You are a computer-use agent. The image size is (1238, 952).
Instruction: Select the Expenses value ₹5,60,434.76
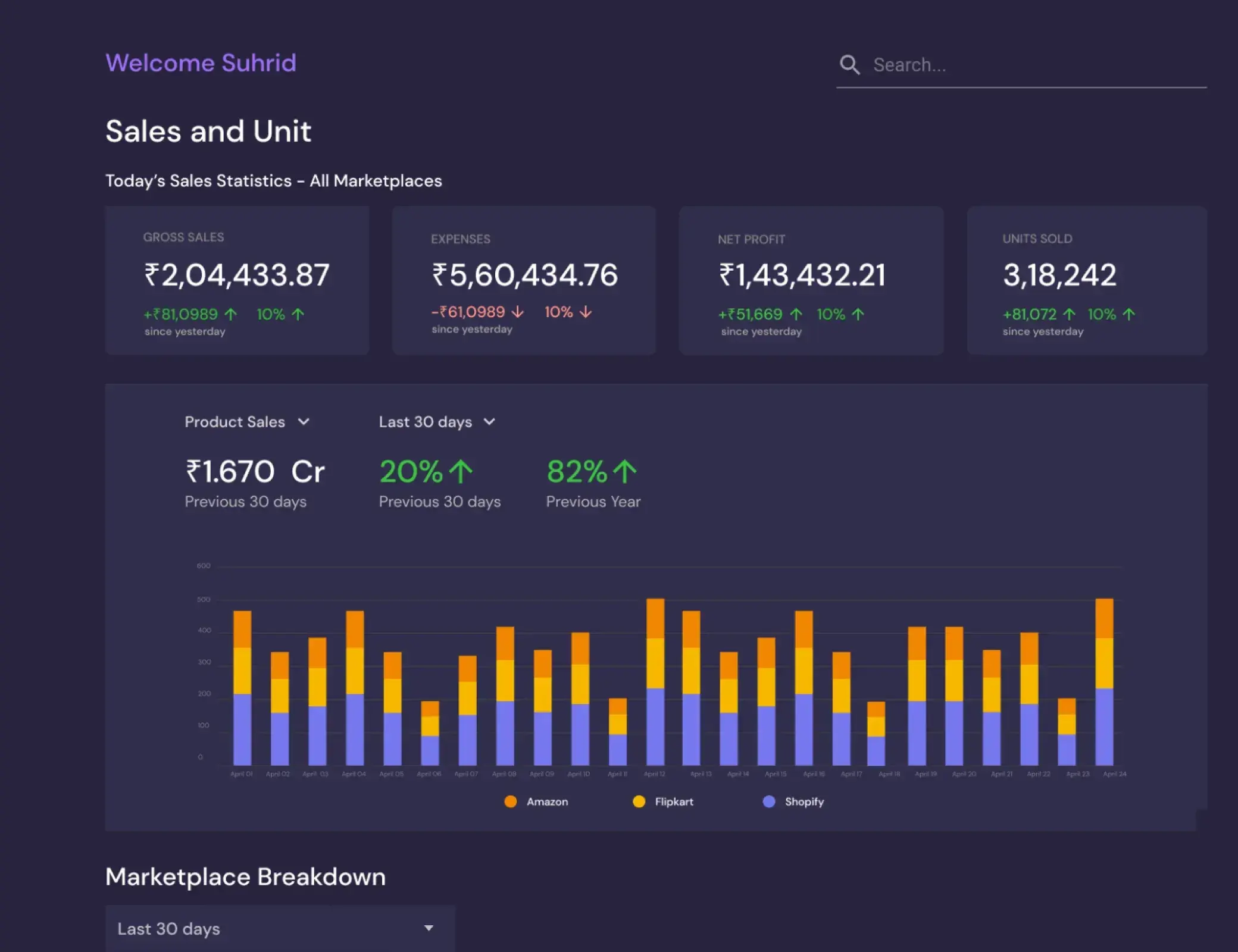(525, 275)
